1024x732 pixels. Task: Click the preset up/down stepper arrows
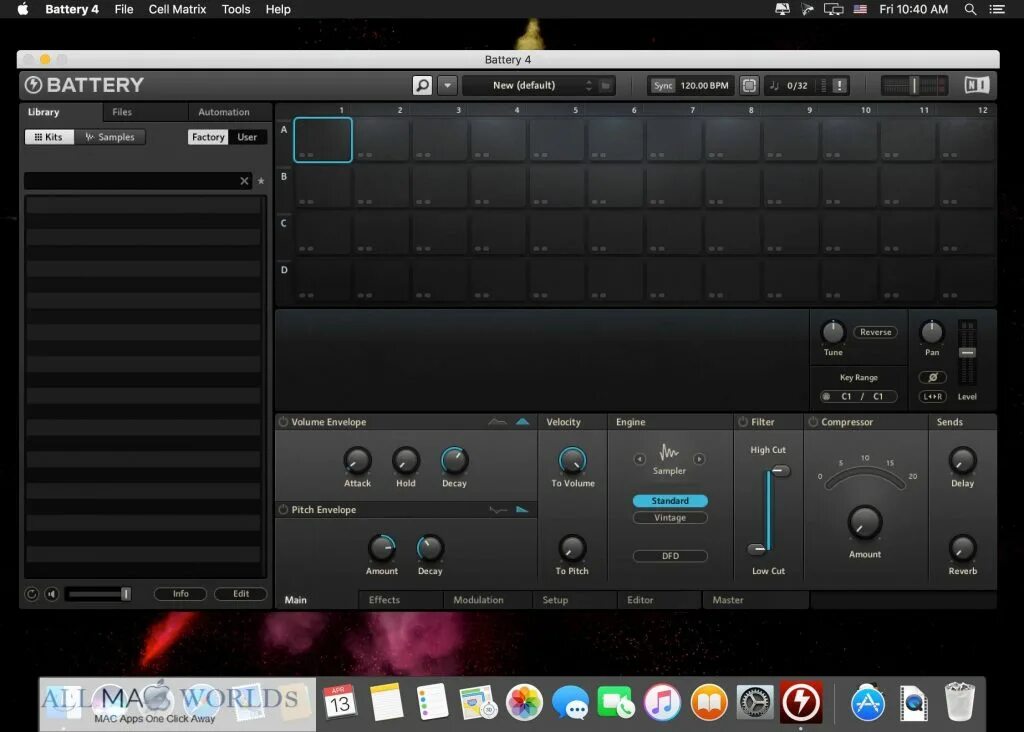coord(588,85)
